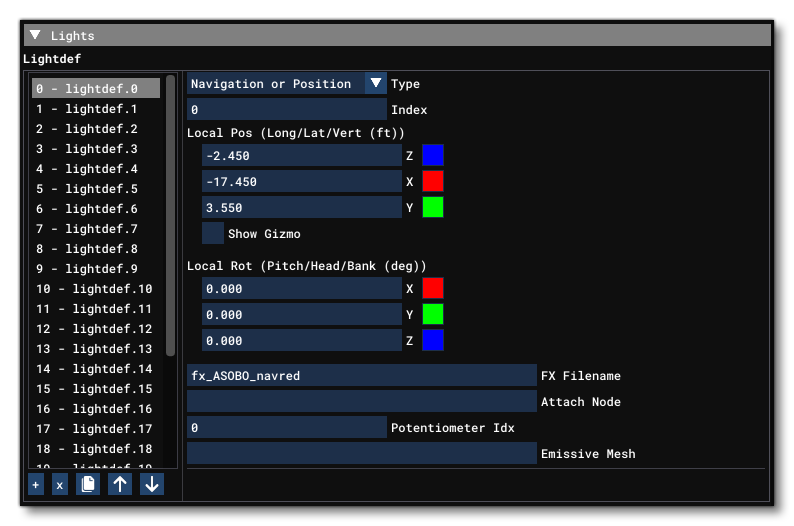The width and height of the screenshot is (794, 526).
Task: Select 9 - lightdef.9 in list
Action: (x=96, y=268)
